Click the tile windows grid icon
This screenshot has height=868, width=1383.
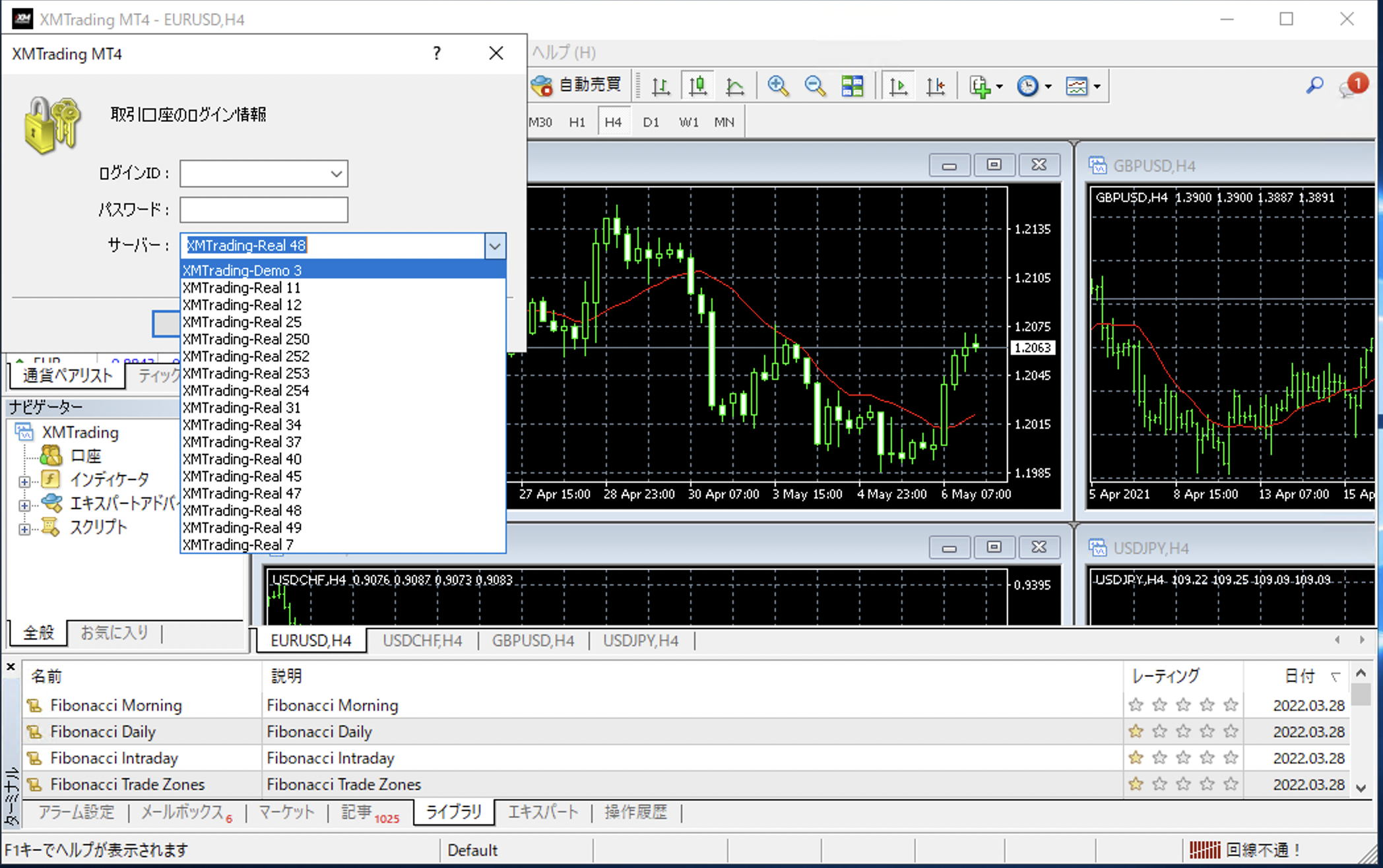tap(852, 86)
